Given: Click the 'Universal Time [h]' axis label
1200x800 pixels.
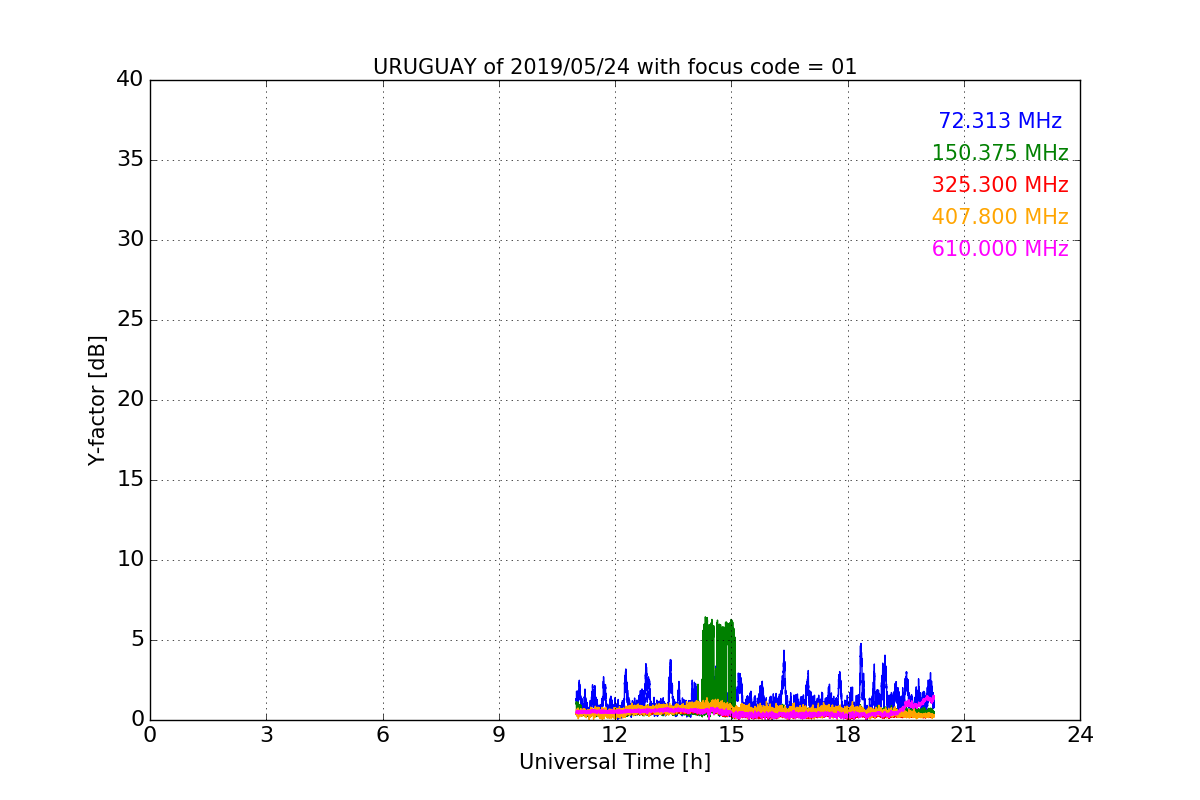Looking at the screenshot, I should point(615,762).
